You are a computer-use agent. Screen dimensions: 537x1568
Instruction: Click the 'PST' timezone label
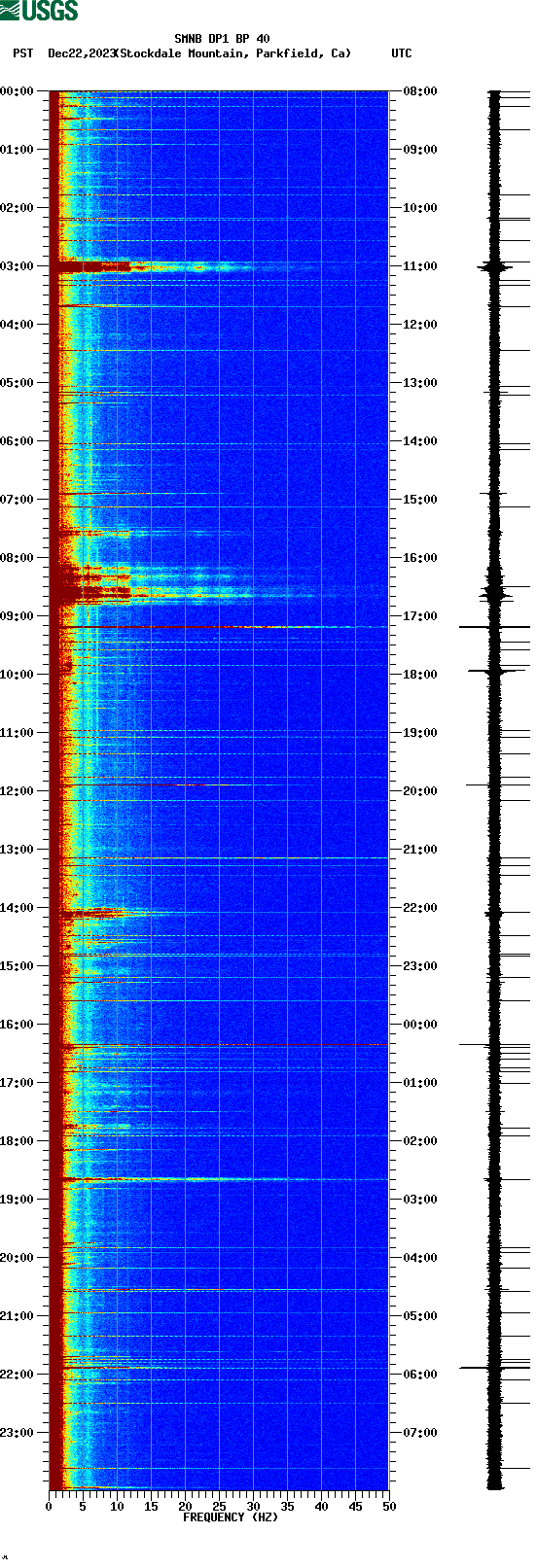22,53
